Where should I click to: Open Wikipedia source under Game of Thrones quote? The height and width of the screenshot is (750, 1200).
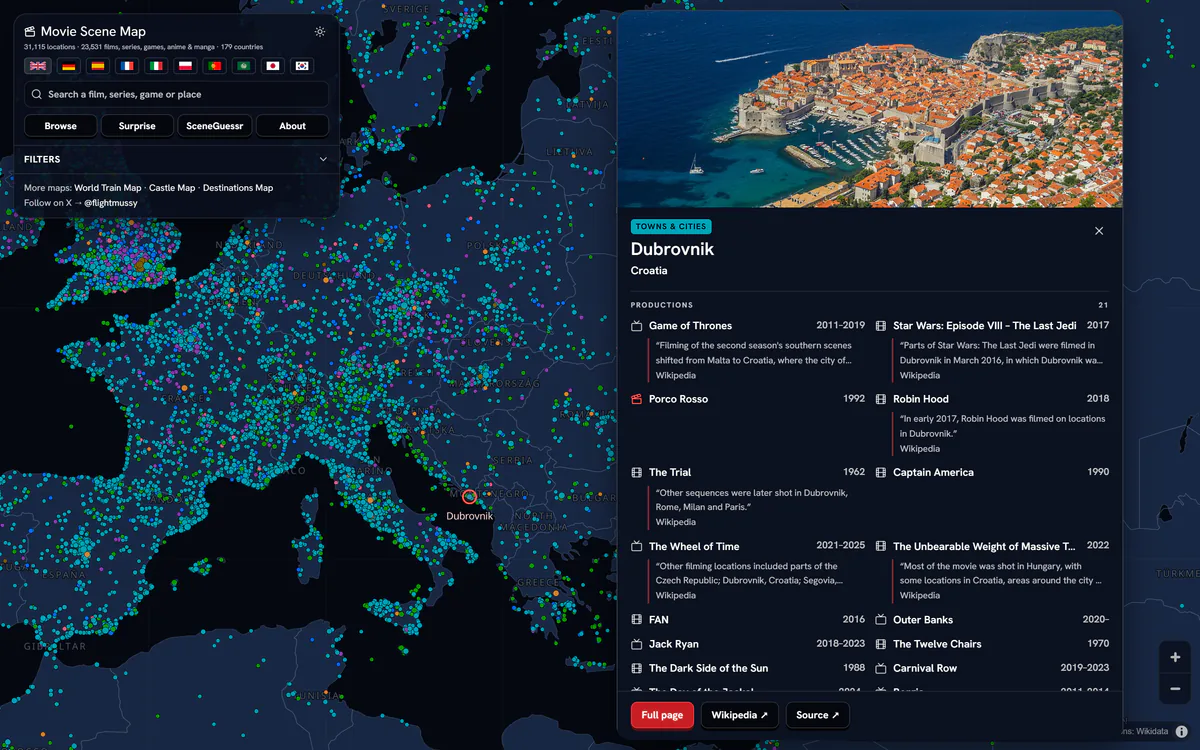pos(676,376)
